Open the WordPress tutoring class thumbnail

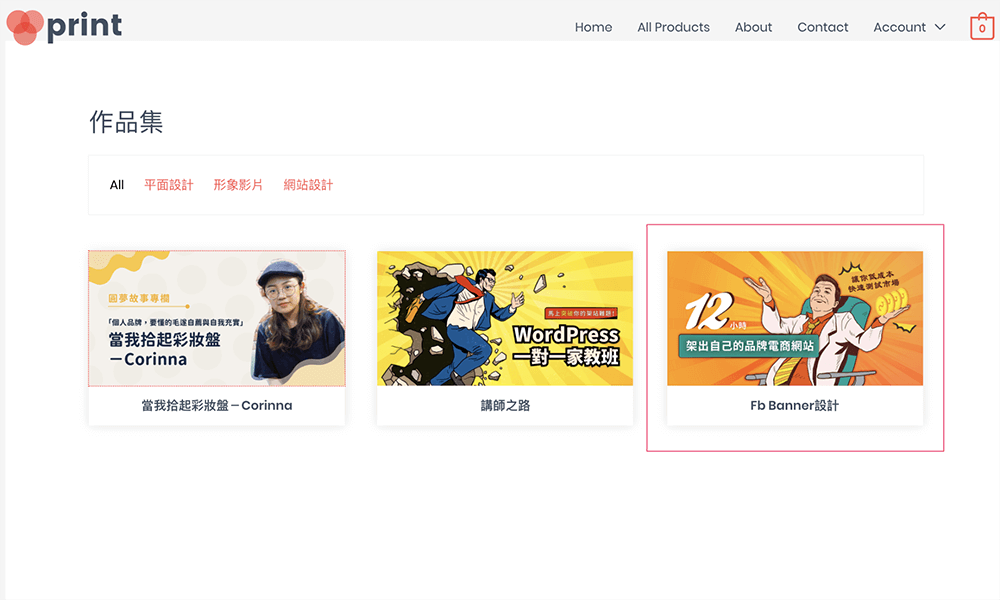click(505, 318)
